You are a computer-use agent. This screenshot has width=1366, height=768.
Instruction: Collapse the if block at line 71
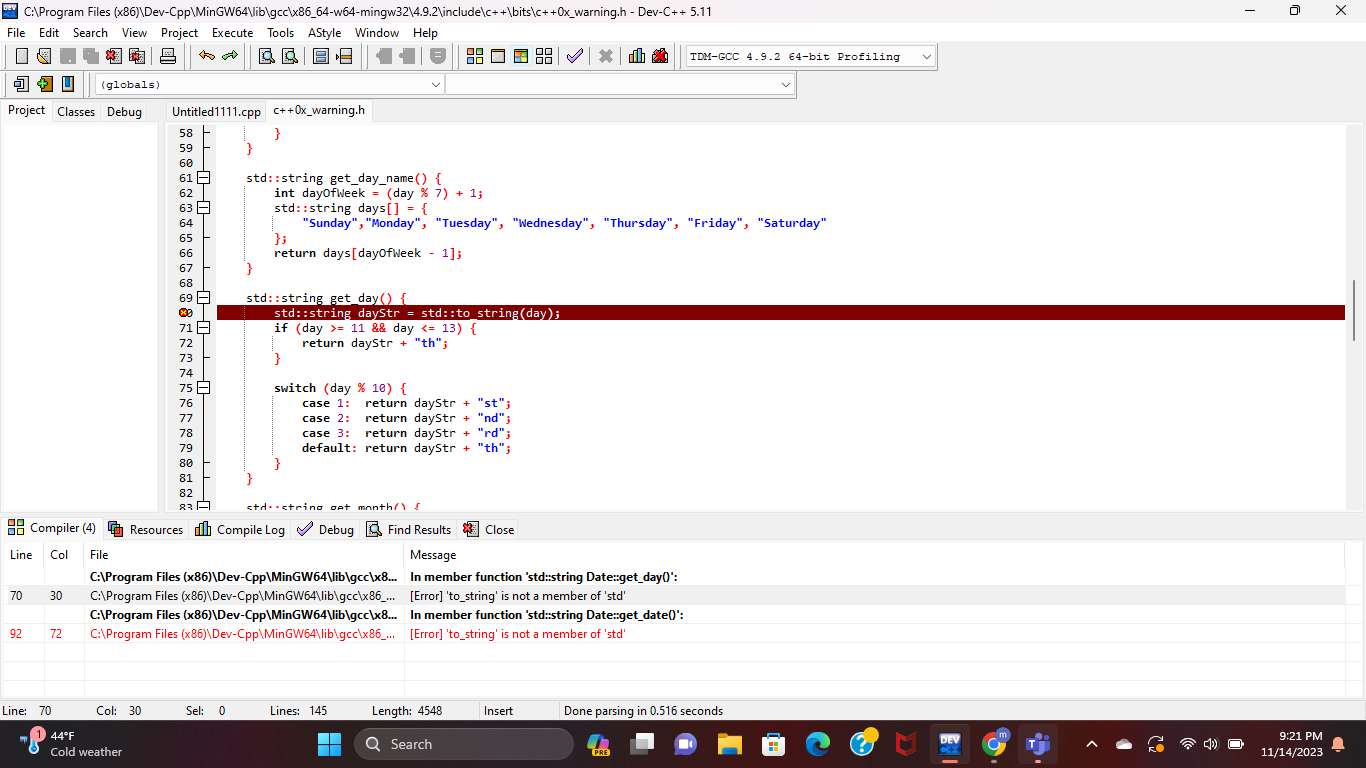coord(204,328)
